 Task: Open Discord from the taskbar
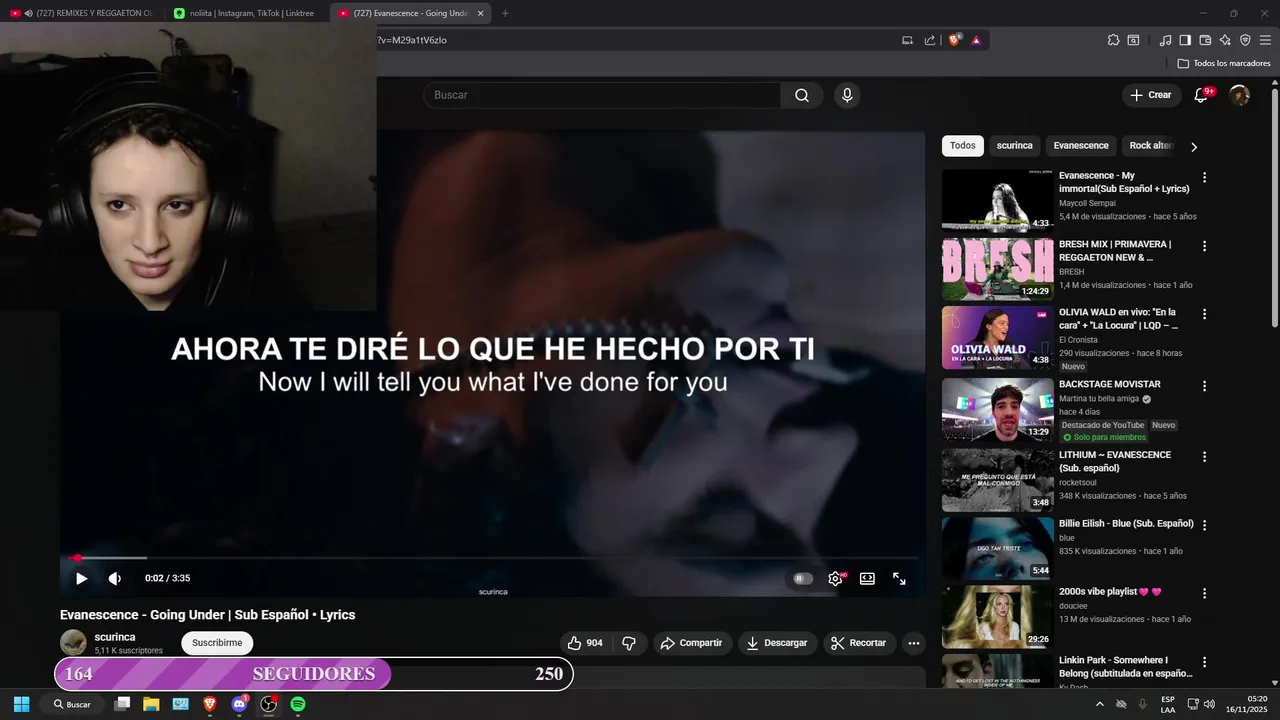click(239, 704)
